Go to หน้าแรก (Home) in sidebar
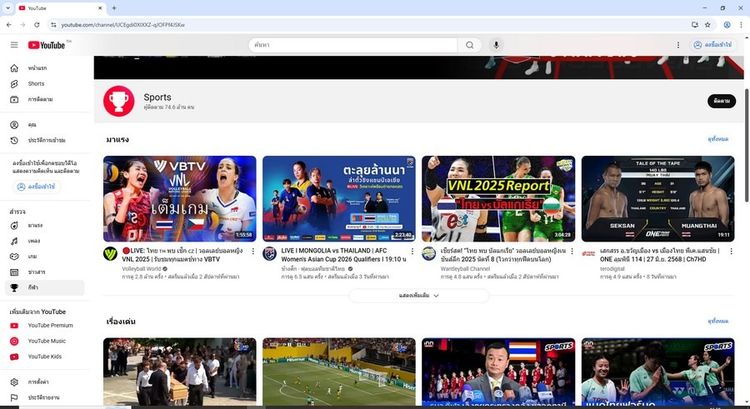Image resolution: width=750 pixels, height=409 pixels. [x=38, y=68]
